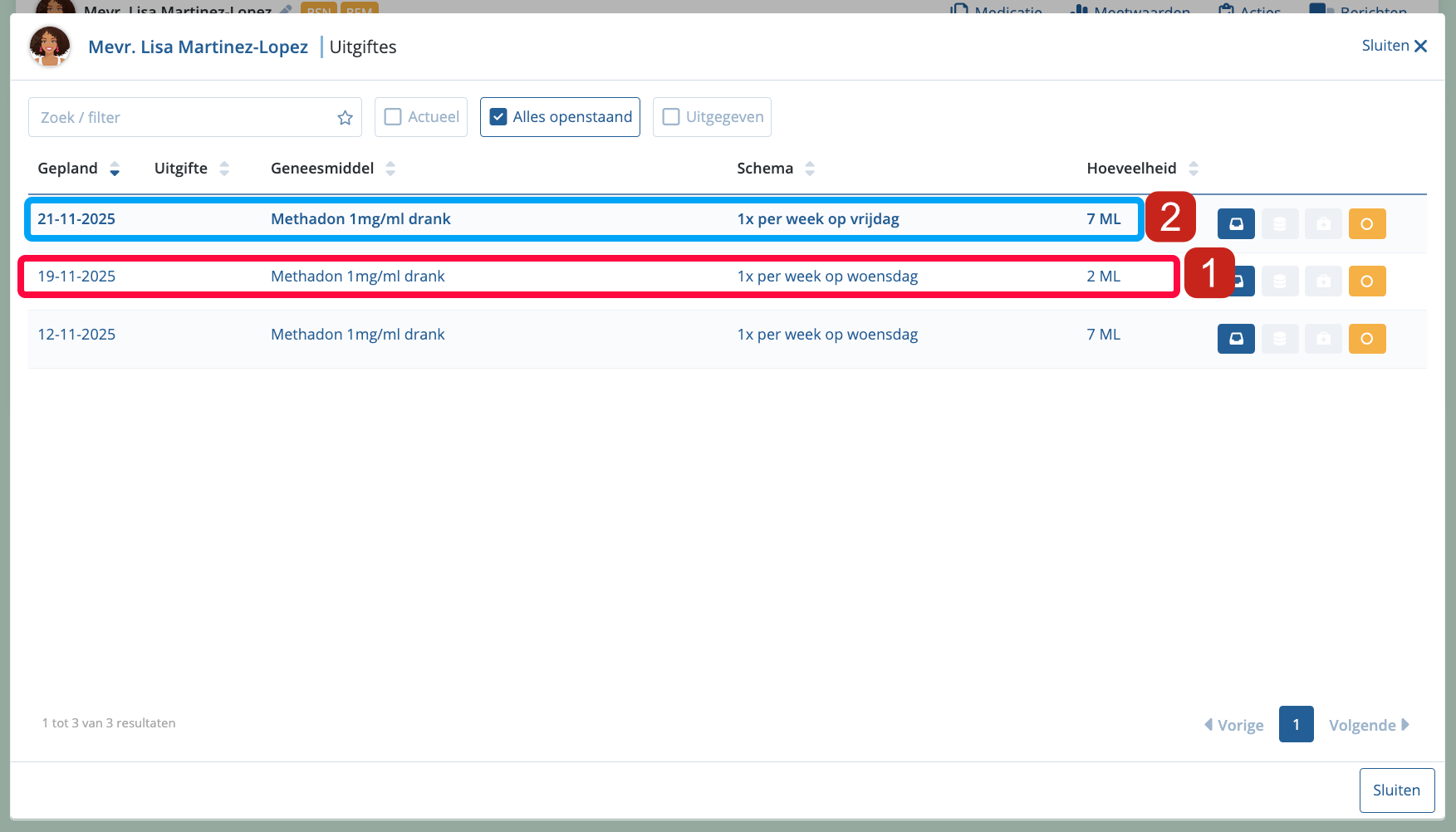
Task: Sort by Hoeveelheid column arrows
Action: point(1194,169)
